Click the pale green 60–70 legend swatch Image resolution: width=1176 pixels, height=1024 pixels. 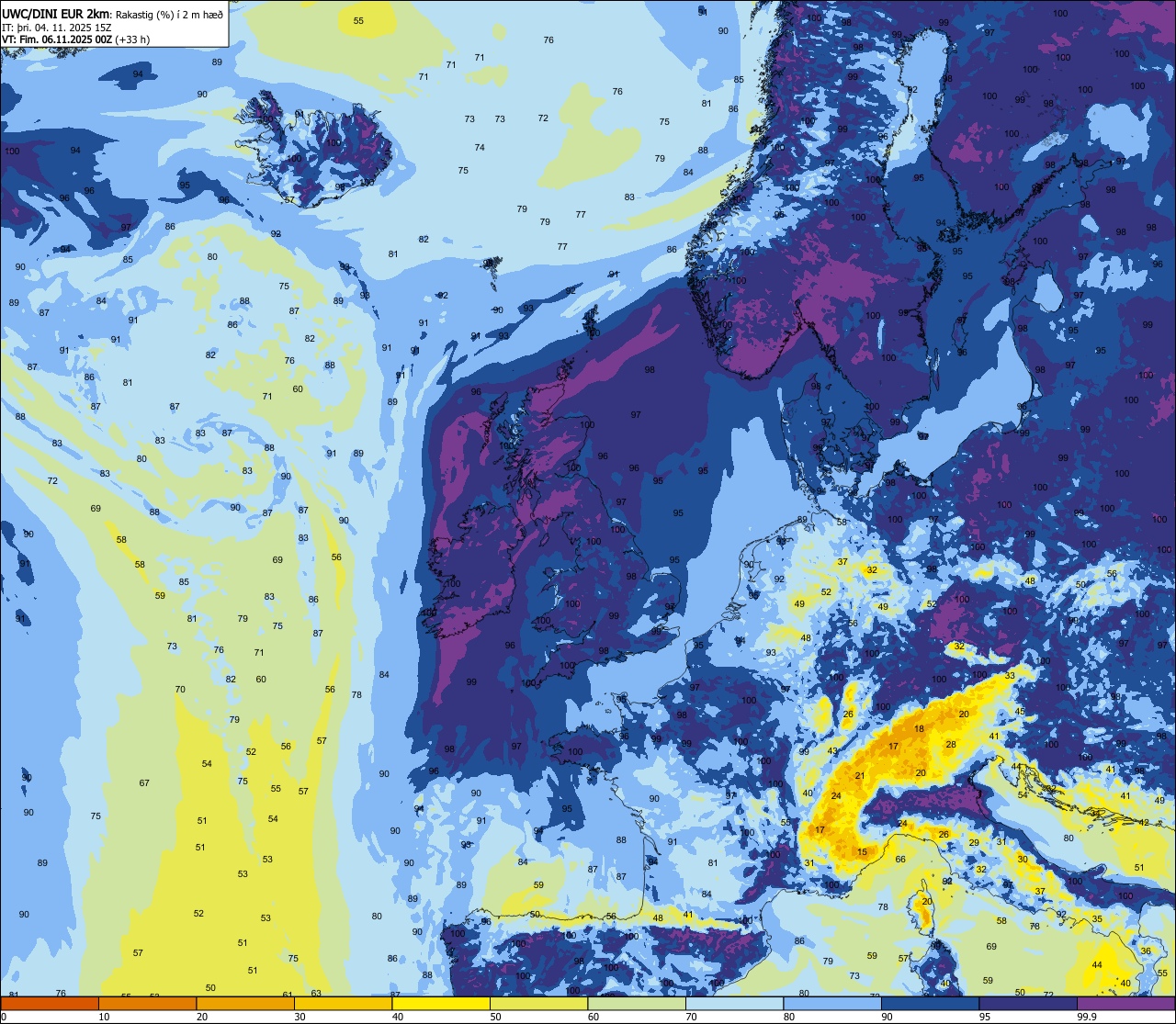coord(637,1003)
